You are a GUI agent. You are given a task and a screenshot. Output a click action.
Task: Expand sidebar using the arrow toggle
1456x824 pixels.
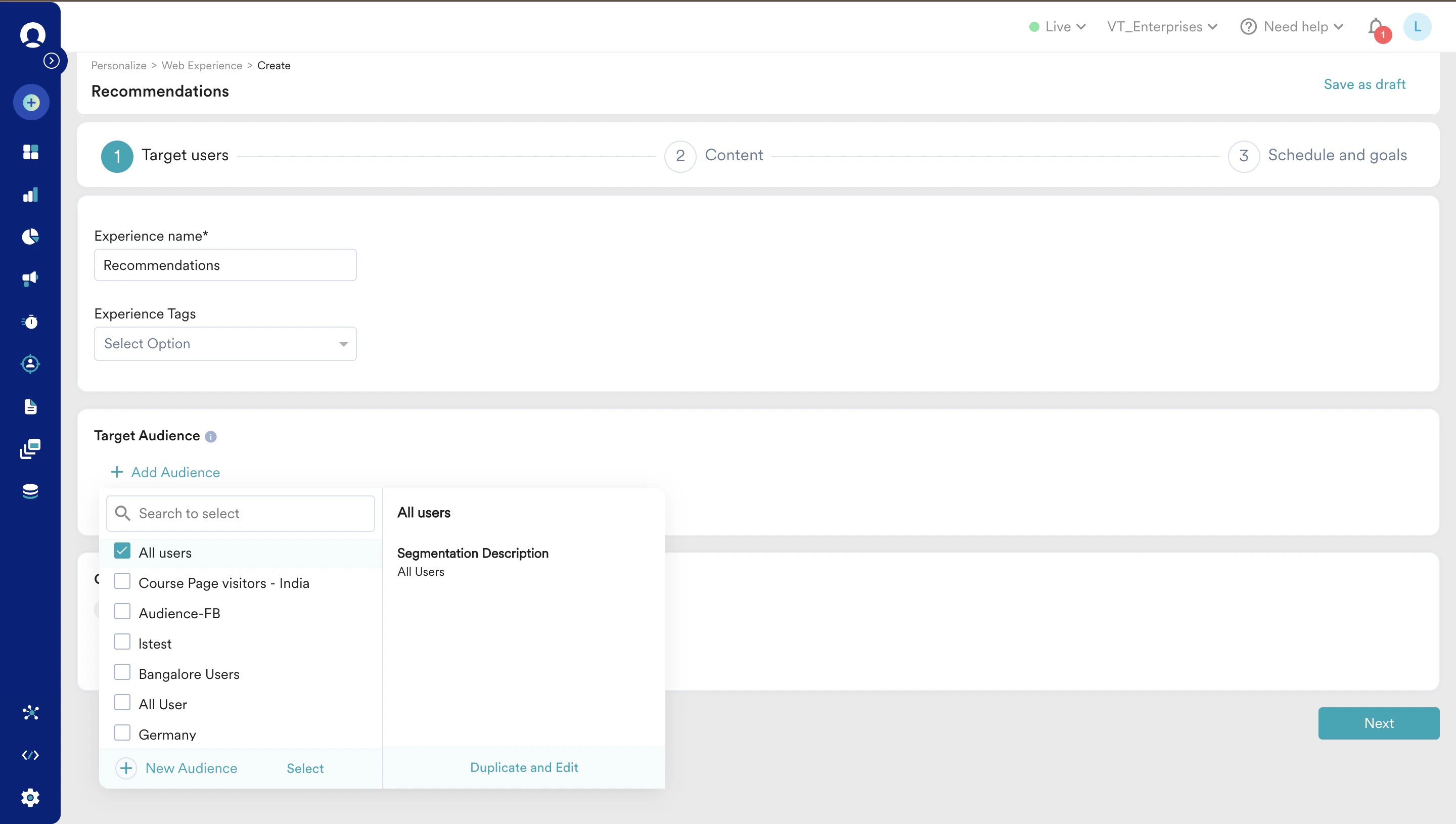tap(52, 61)
